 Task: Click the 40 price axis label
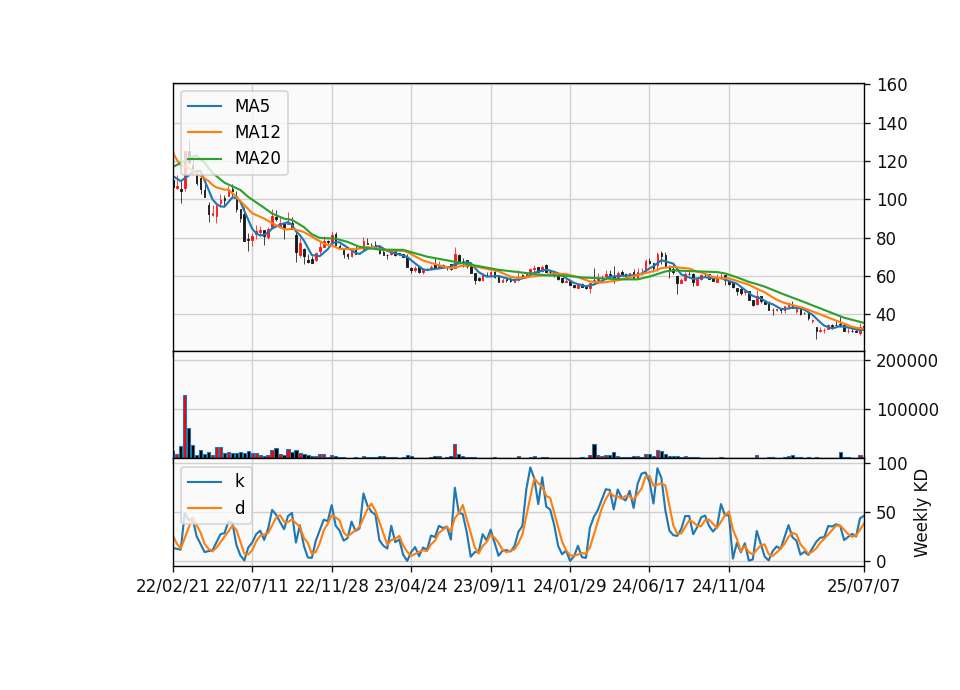click(886, 315)
